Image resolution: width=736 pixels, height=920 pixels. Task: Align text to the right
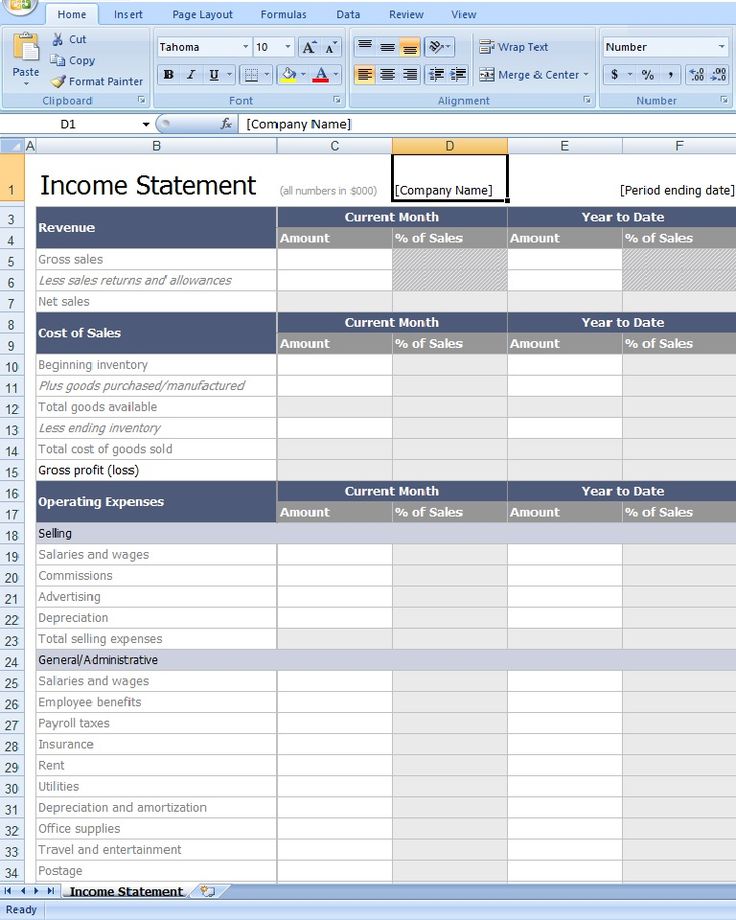point(410,75)
